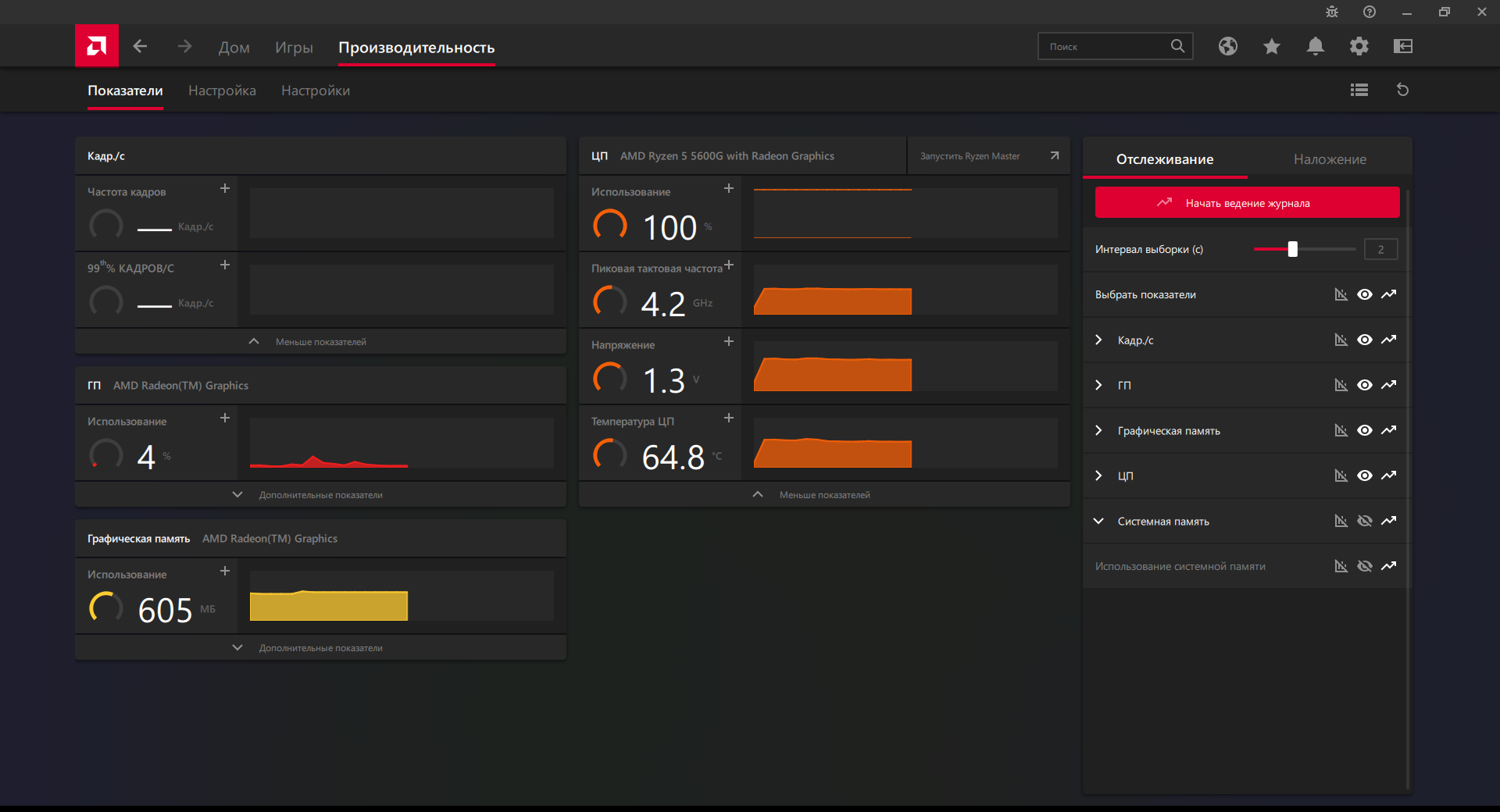Expand GPU Дополнительные показатели

click(x=320, y=494)
